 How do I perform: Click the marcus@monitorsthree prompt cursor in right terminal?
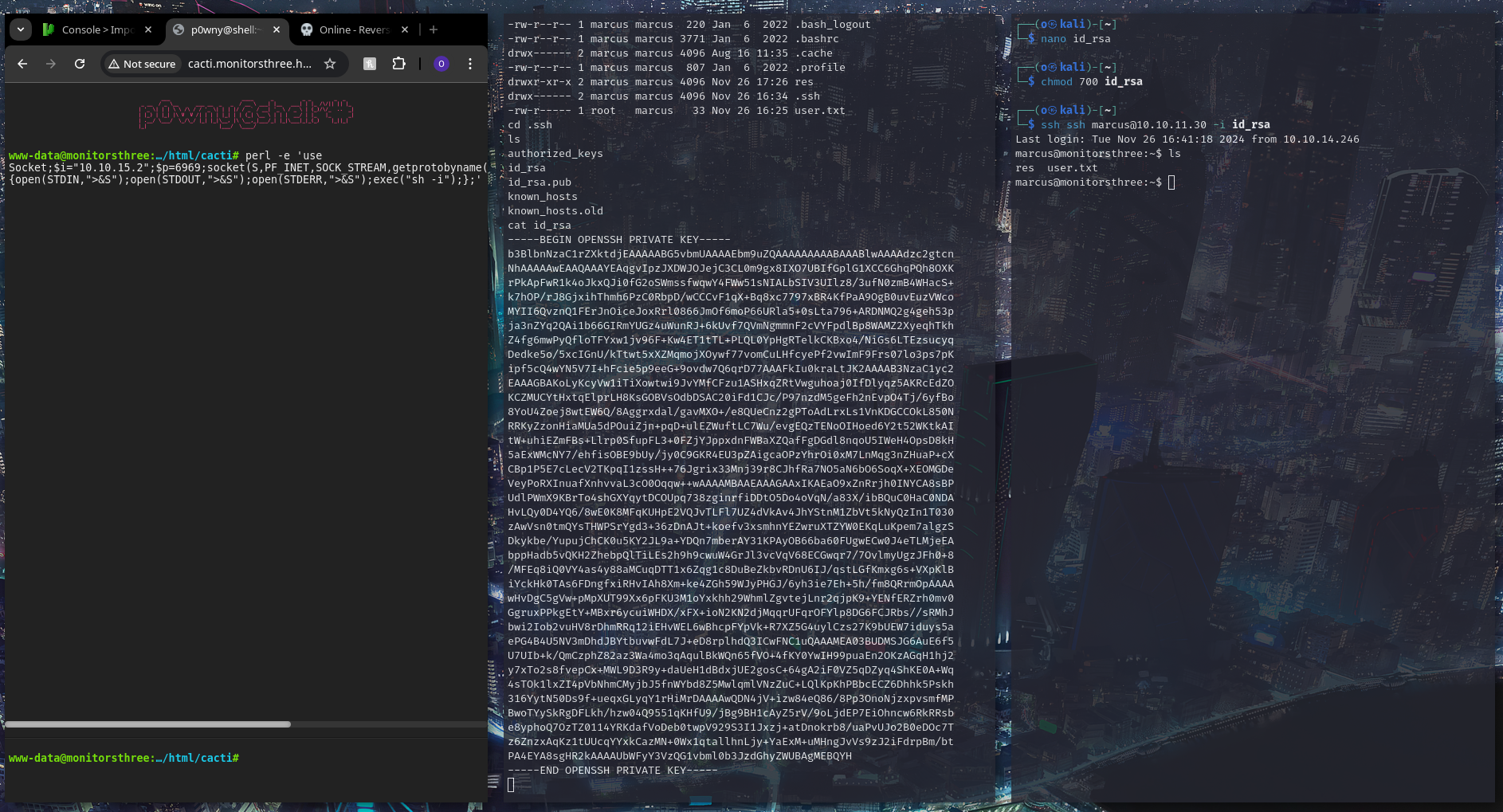(1171, 182)
